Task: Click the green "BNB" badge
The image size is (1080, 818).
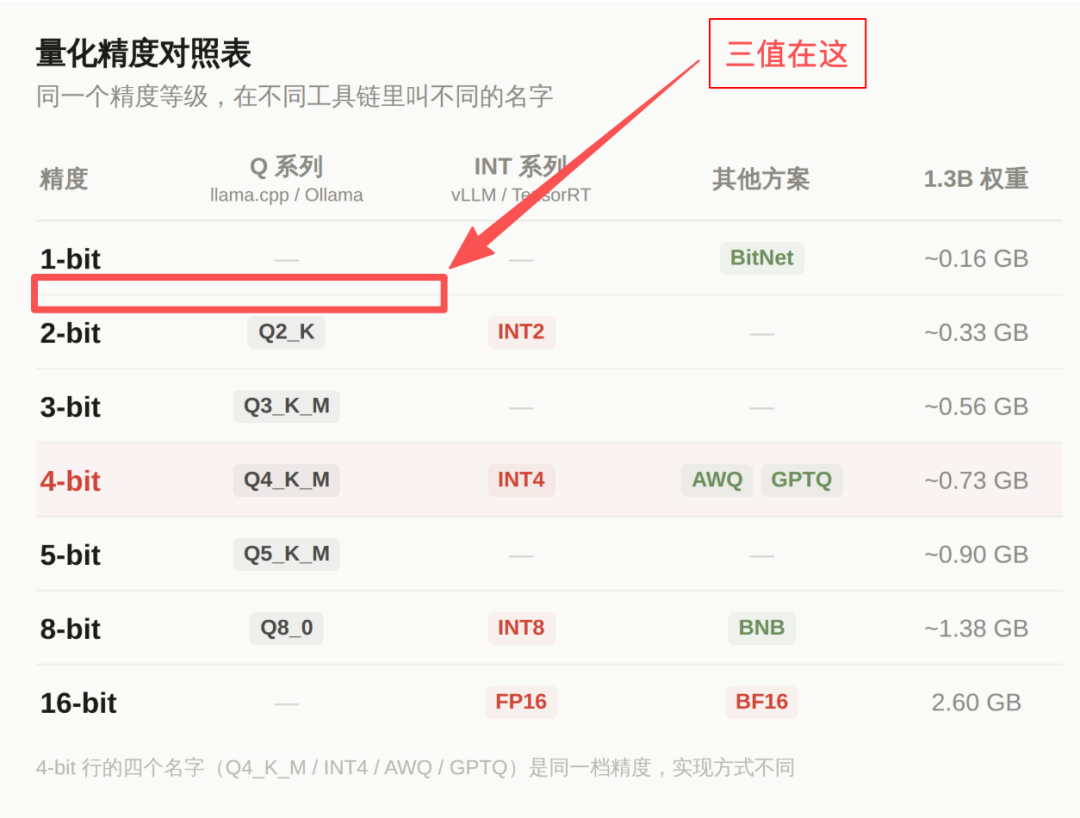Action: [762, 628]
